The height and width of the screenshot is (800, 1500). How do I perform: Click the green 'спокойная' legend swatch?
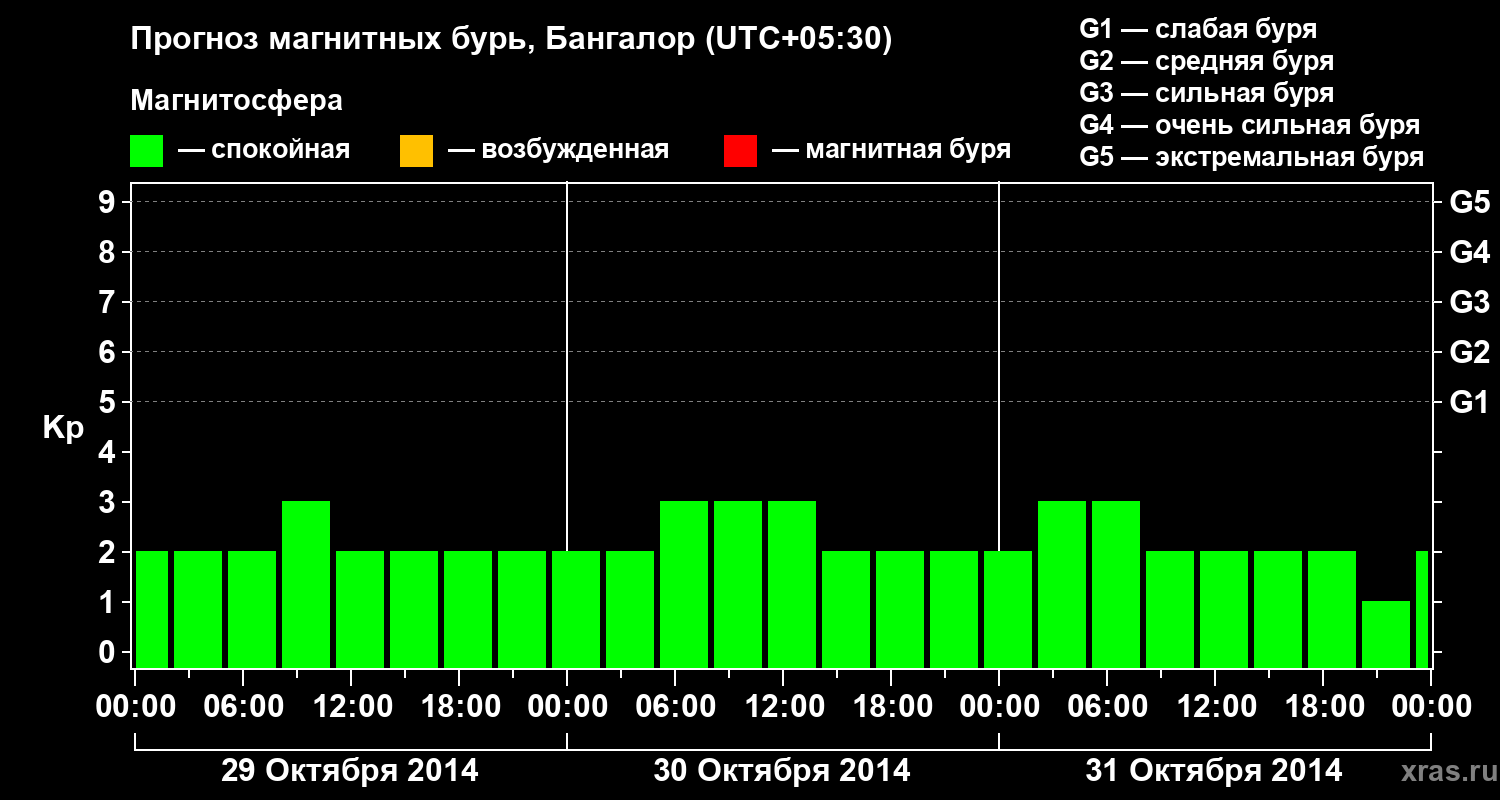click(147, 151)
